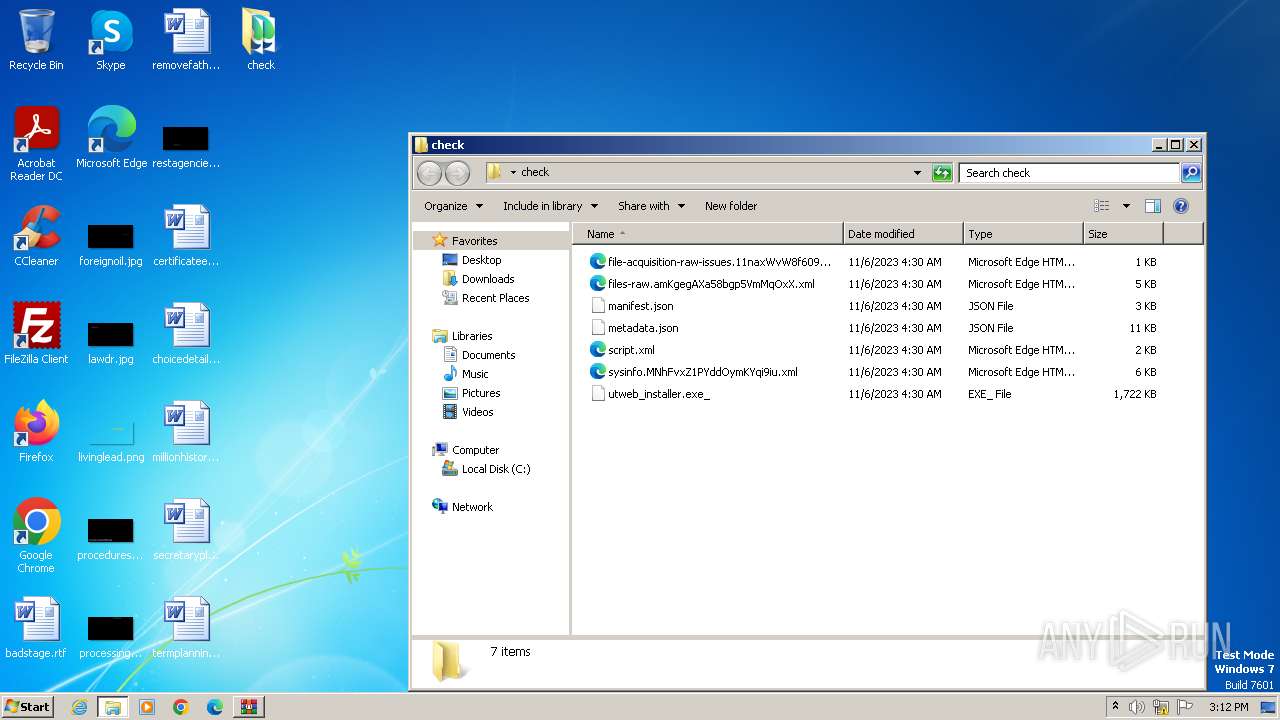Show hidden tray icons arrow
This screenshot has height=720, width=1280.
point(1115,707)
